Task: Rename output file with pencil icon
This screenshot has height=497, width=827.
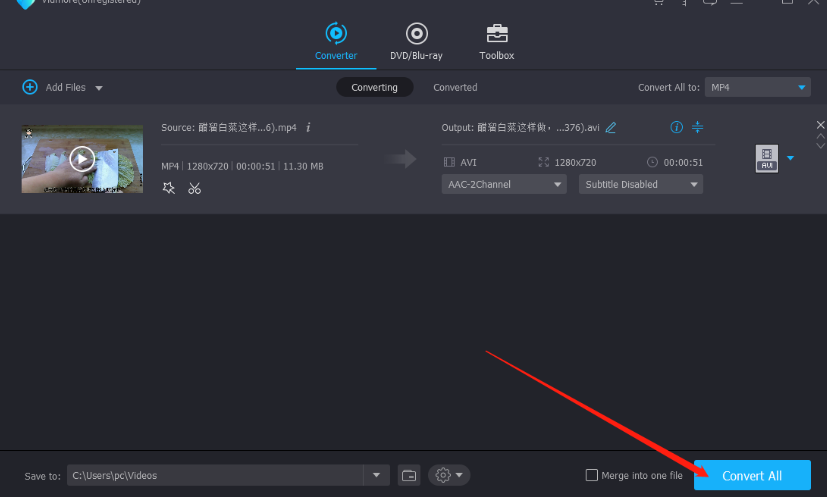Action: pyautogui.click(x=611, y=127)
